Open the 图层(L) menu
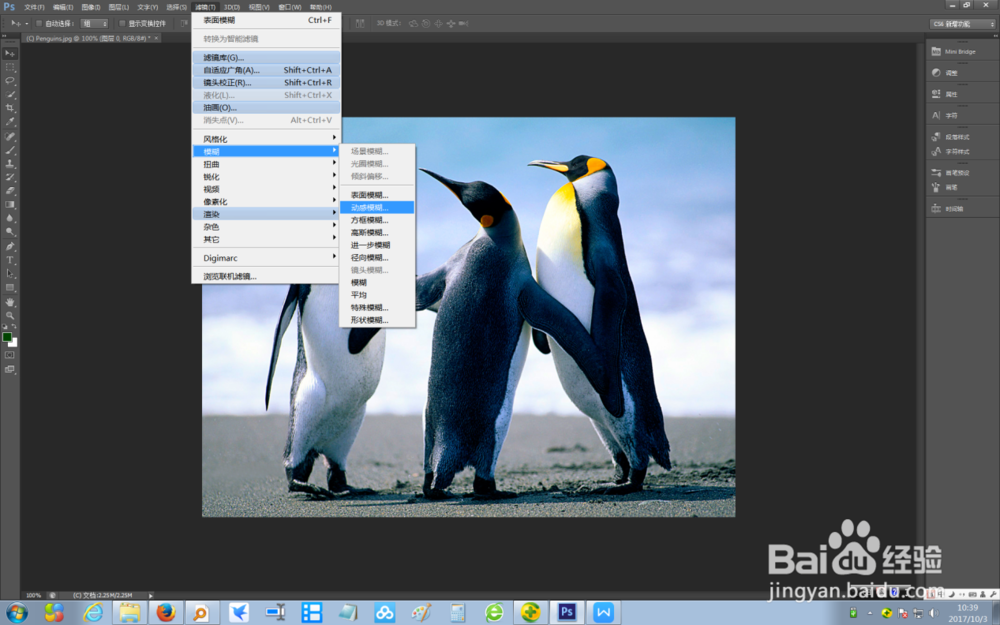Image resolution: width=1000 pixels, height=625 pixels. [x=119, y=7]
